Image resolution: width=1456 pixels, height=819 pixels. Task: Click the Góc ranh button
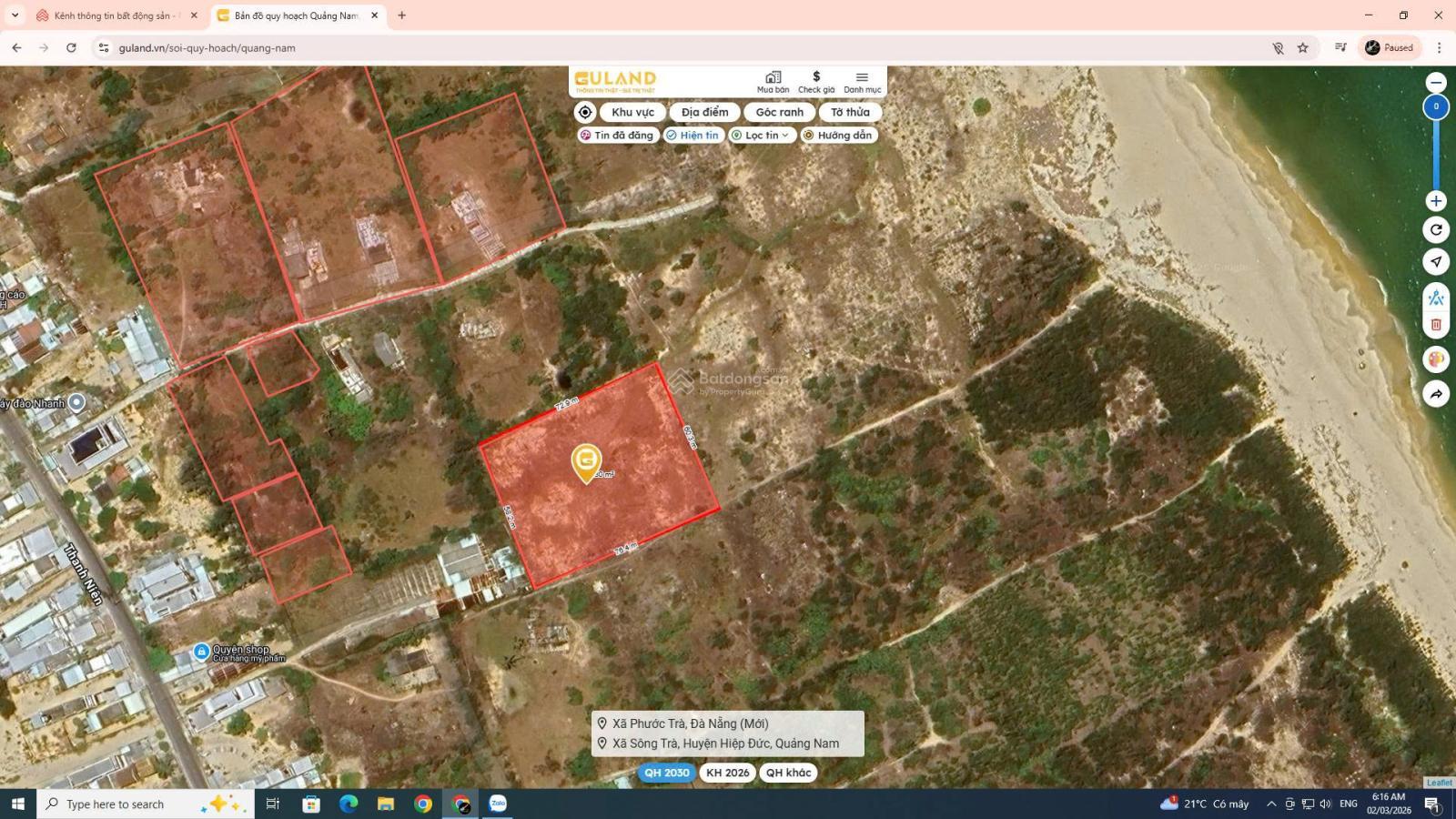coord(779,112)
